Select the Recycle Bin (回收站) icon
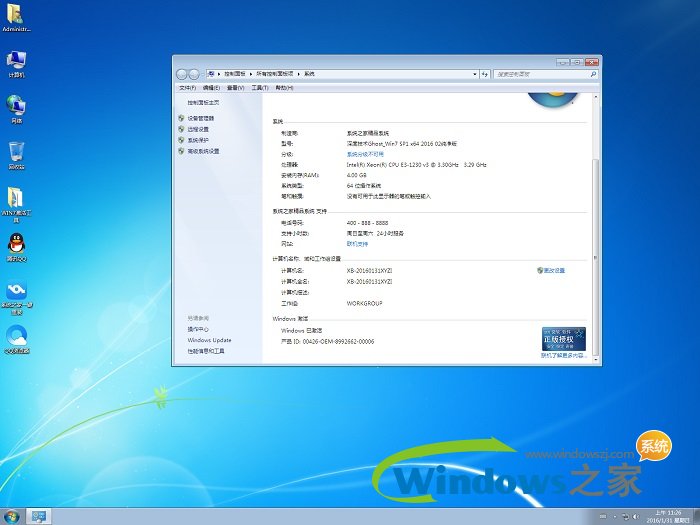The height and width of the screenshot is (525, 700). 16,155
